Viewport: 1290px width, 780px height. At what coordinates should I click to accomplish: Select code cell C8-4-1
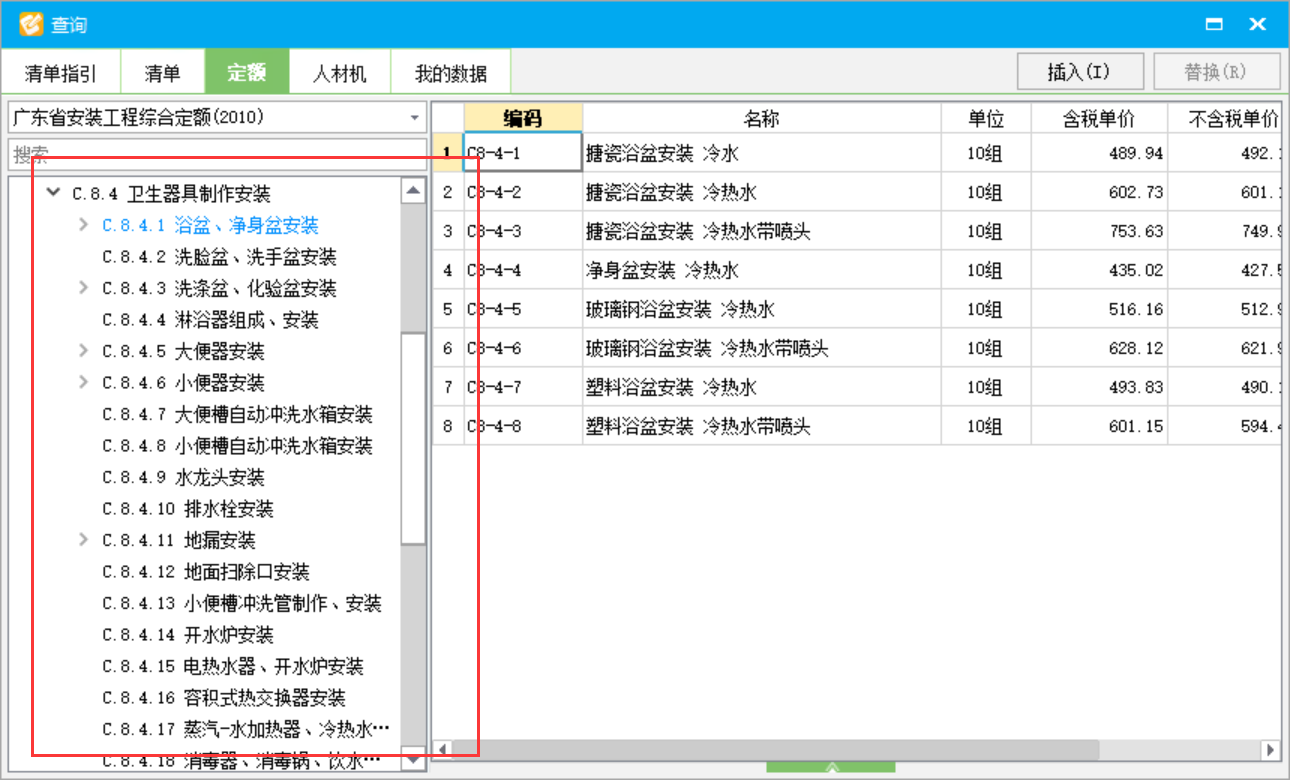523,153
